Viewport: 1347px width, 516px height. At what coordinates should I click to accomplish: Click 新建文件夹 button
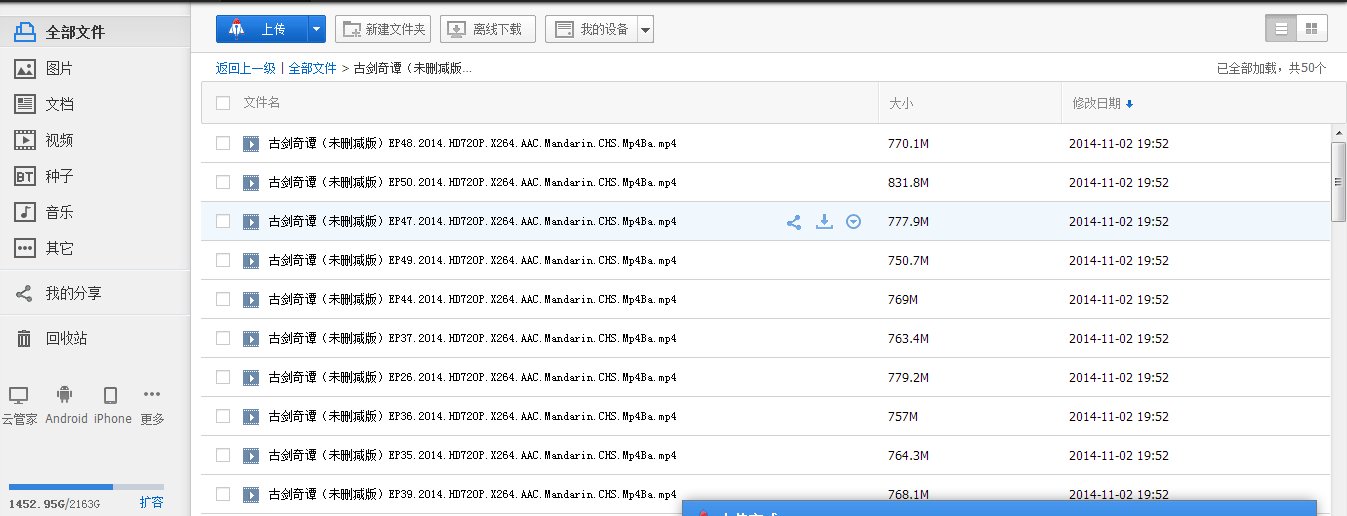(x=383, y=29)
